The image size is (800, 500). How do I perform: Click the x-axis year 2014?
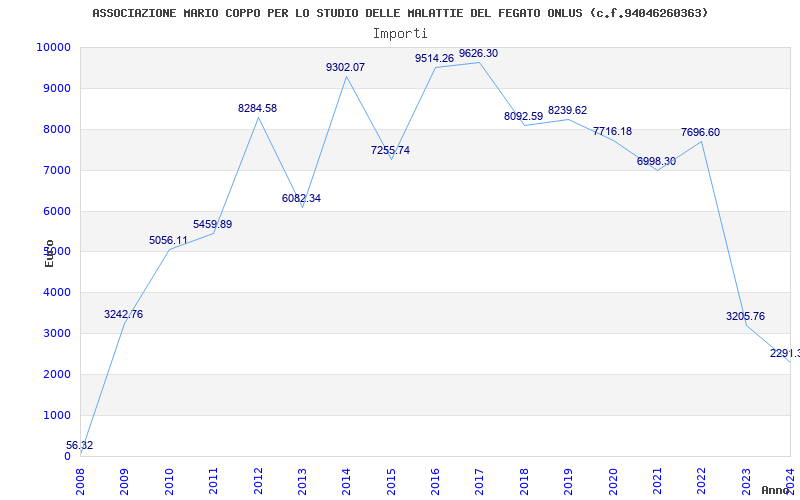coord(346,481)
